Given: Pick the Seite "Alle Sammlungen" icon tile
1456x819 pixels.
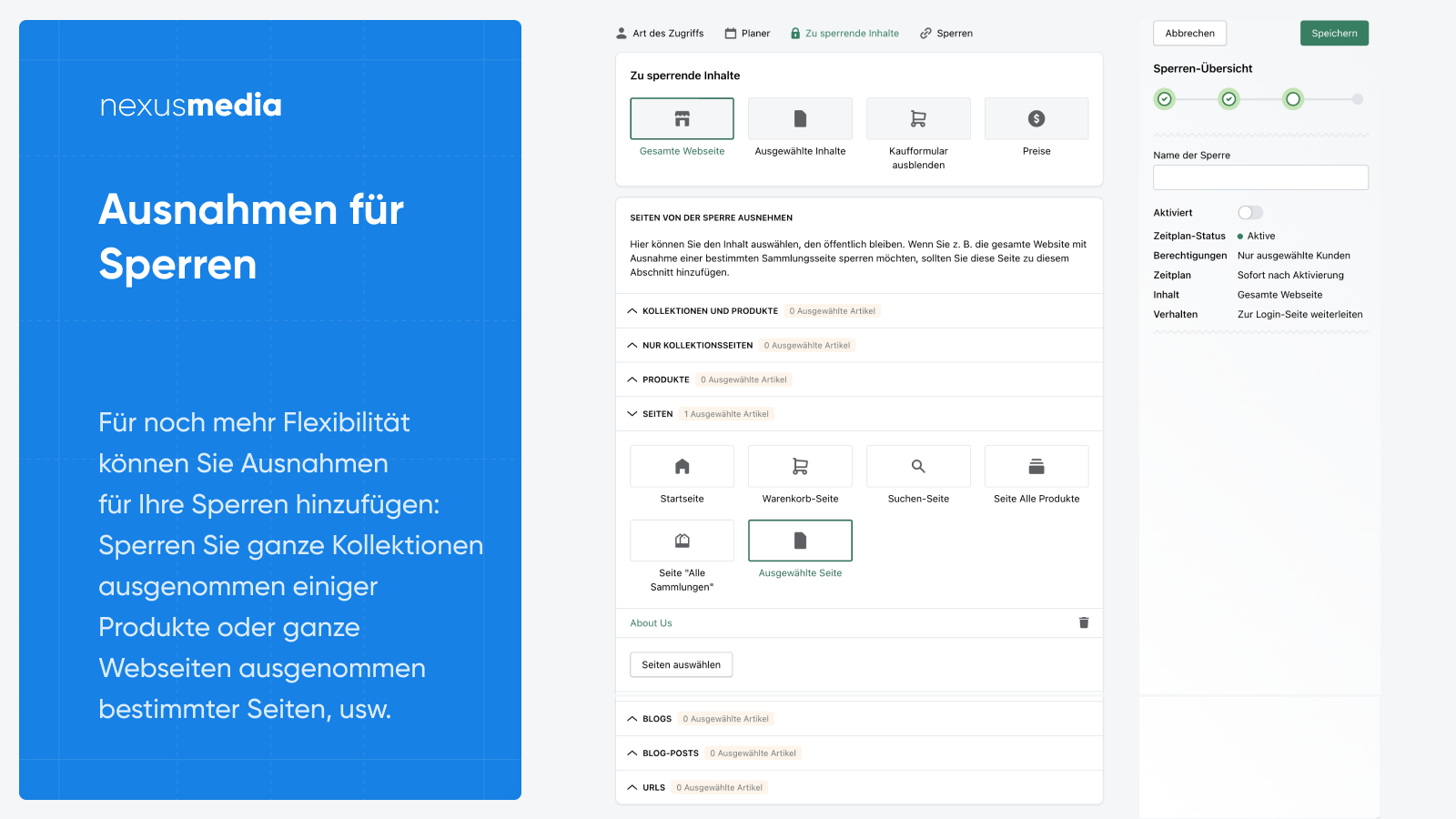Looking at the screenshot, I should coord(682,541).
